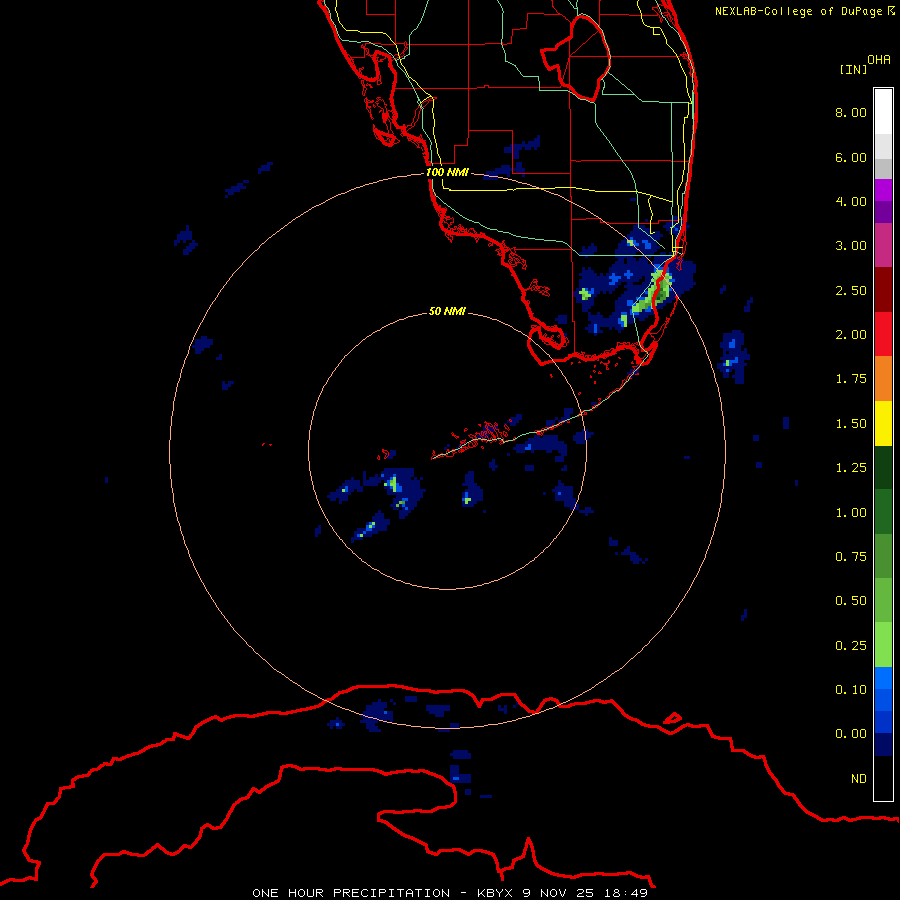900x900 pixels.
Task: Click the 2.00 legend value
Action: click(x=851, y=335)
